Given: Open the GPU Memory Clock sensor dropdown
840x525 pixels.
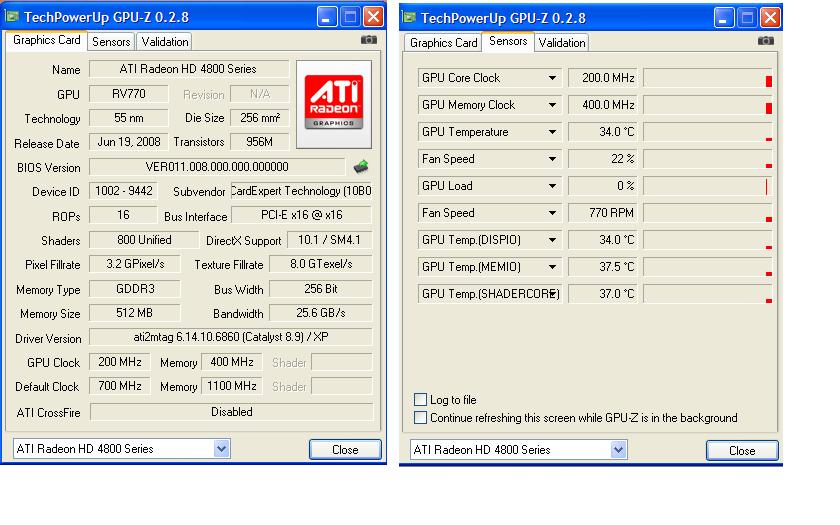Looking at the screenshot, I should click(552, 105).
